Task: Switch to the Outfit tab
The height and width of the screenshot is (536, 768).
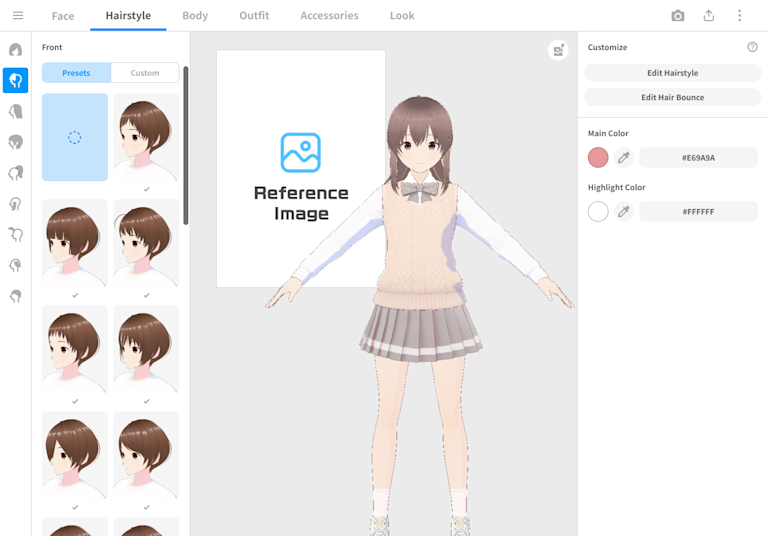Action: tap(254, 16)
